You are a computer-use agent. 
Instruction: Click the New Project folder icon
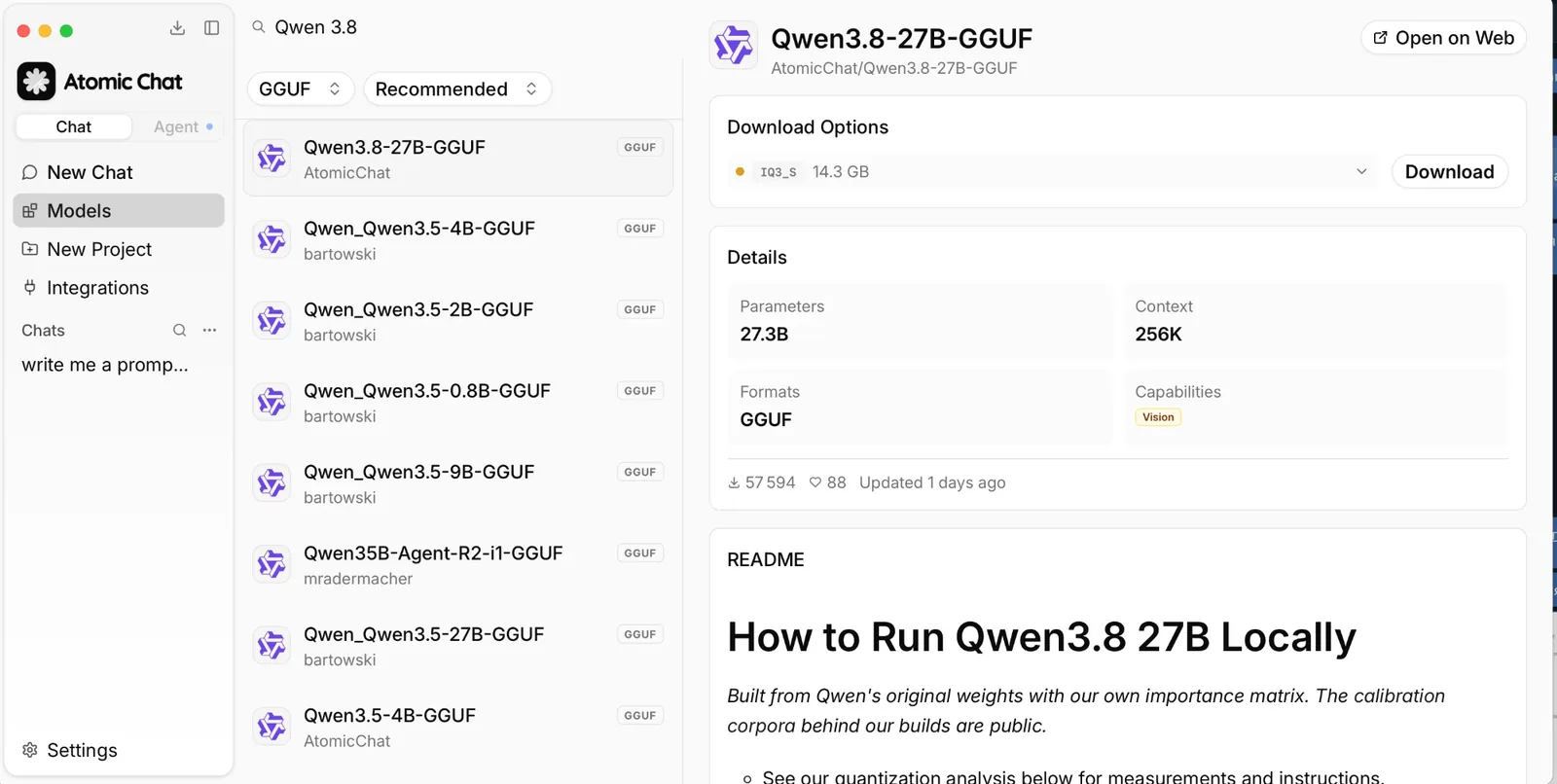(x=30, y=249)
